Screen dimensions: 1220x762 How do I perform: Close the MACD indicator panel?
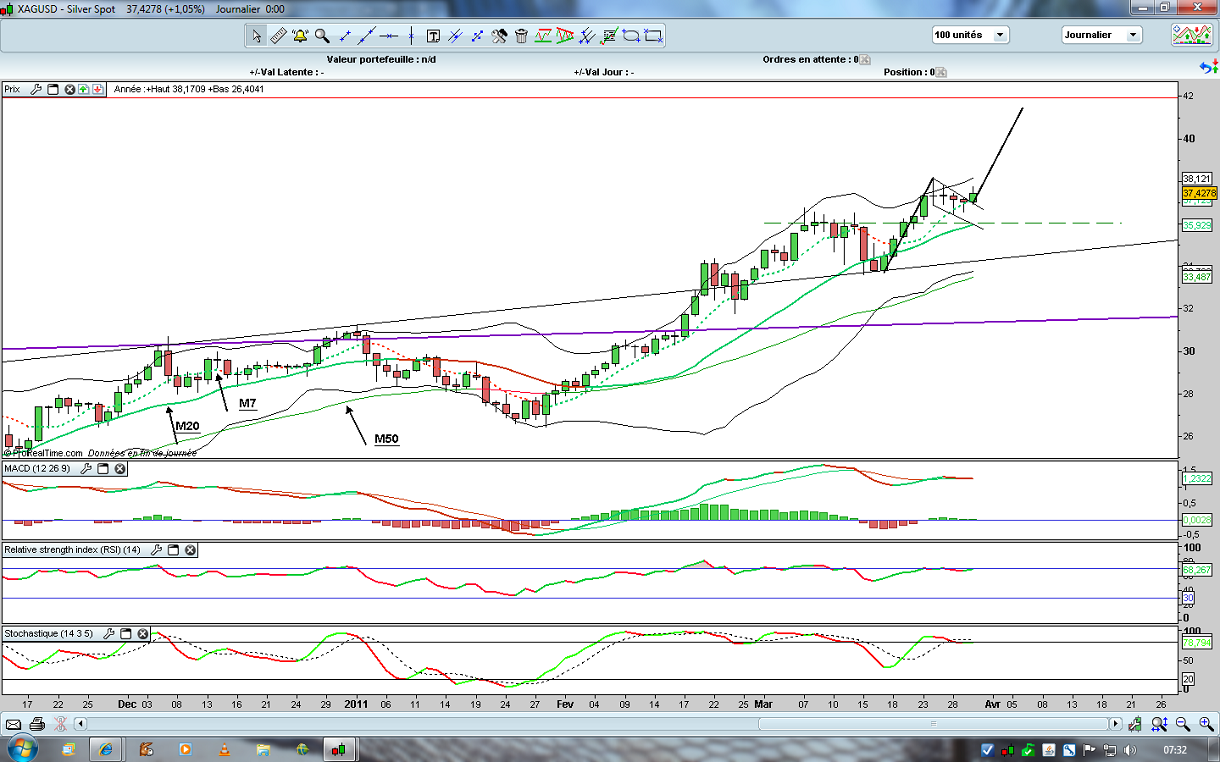[119, 468]
